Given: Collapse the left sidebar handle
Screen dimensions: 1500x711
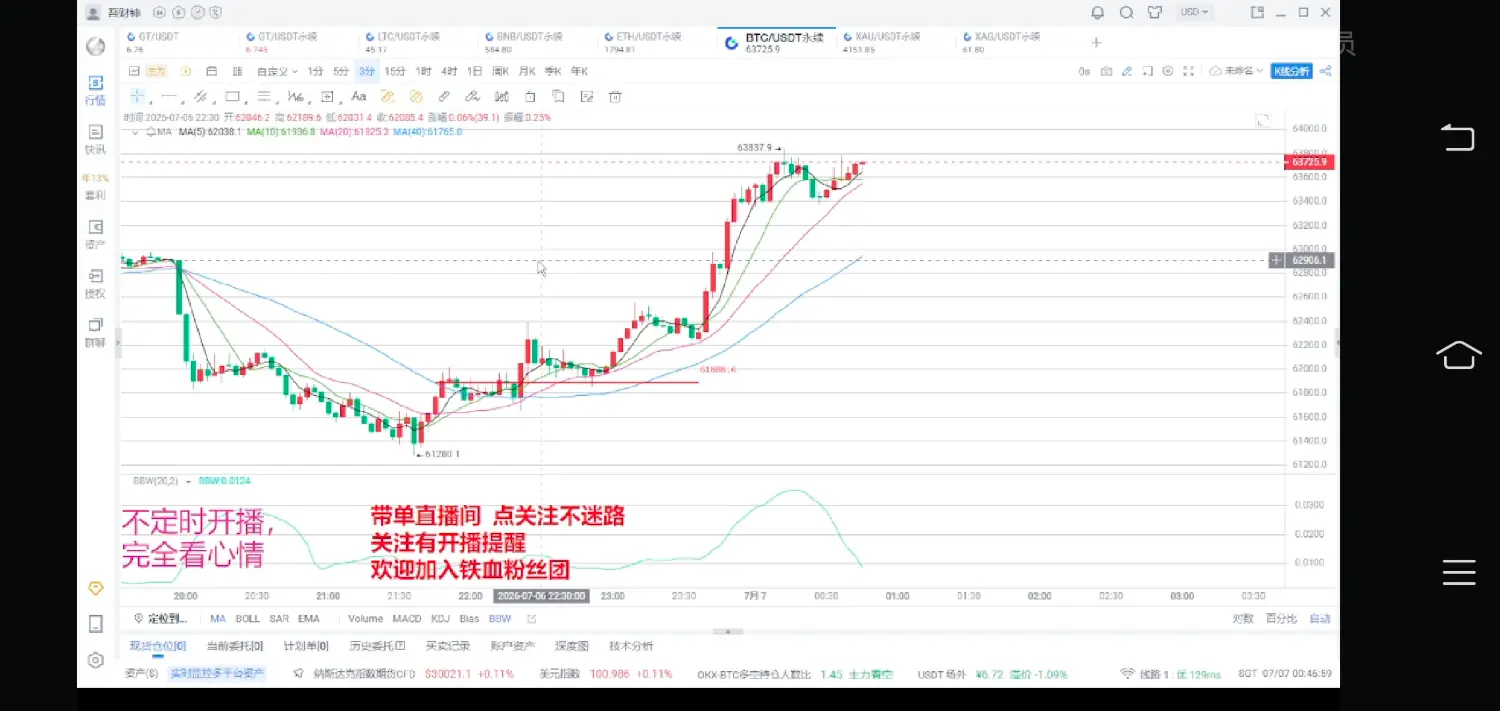Looking at the screenshot, I should click(x=117, y=342).
